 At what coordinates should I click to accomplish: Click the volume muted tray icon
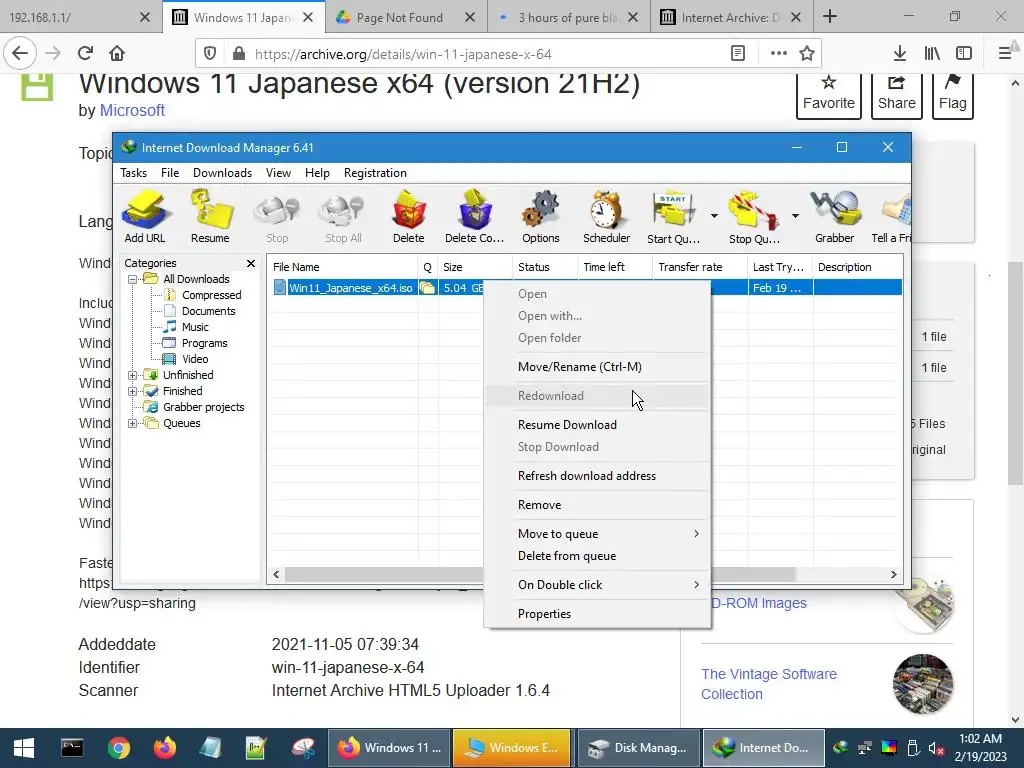(x=936, y=748)
